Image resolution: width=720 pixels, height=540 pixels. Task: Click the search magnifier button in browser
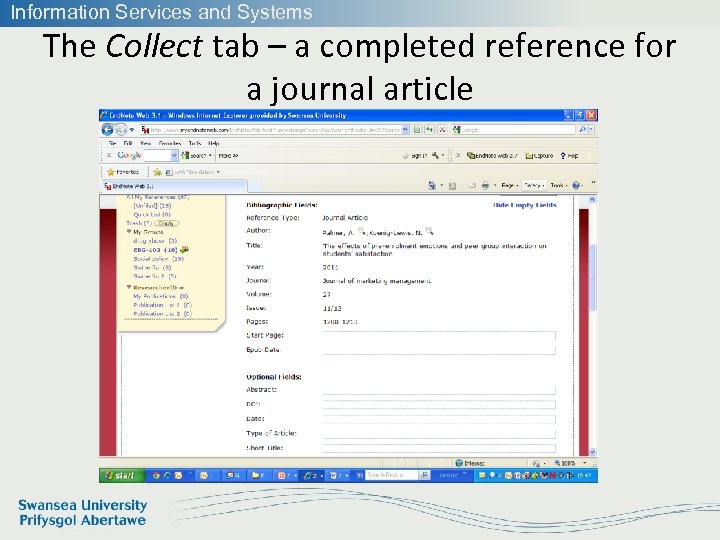tap(582, 130)
